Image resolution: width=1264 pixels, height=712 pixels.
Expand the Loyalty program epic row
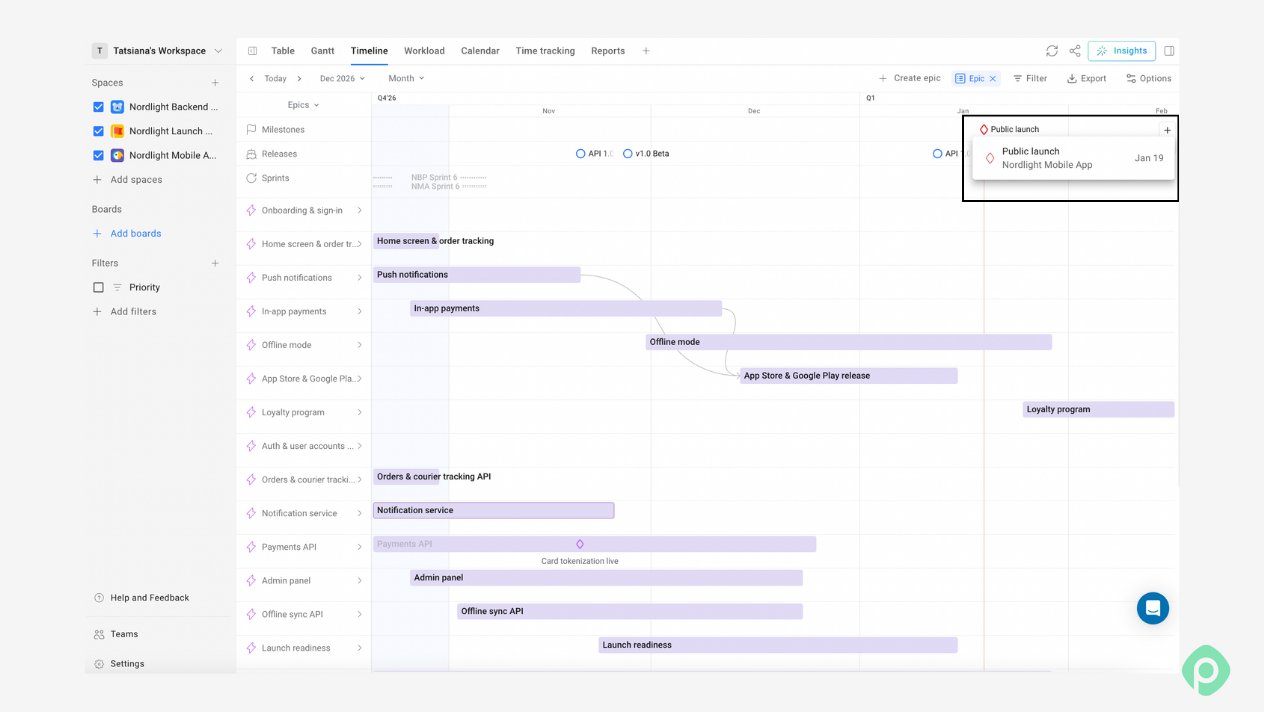pos(360,413)
